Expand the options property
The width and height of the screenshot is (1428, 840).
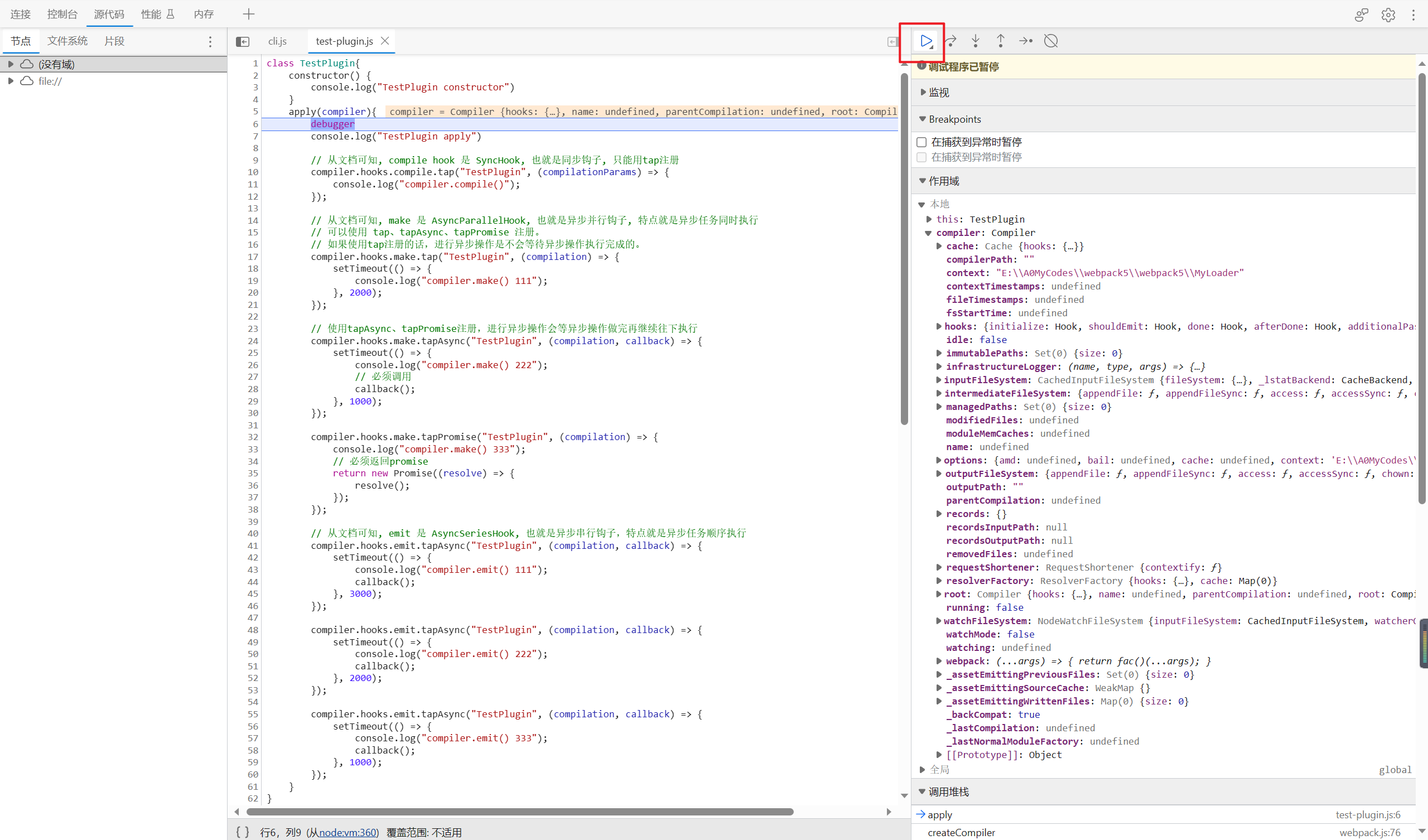tap(939, 460)
